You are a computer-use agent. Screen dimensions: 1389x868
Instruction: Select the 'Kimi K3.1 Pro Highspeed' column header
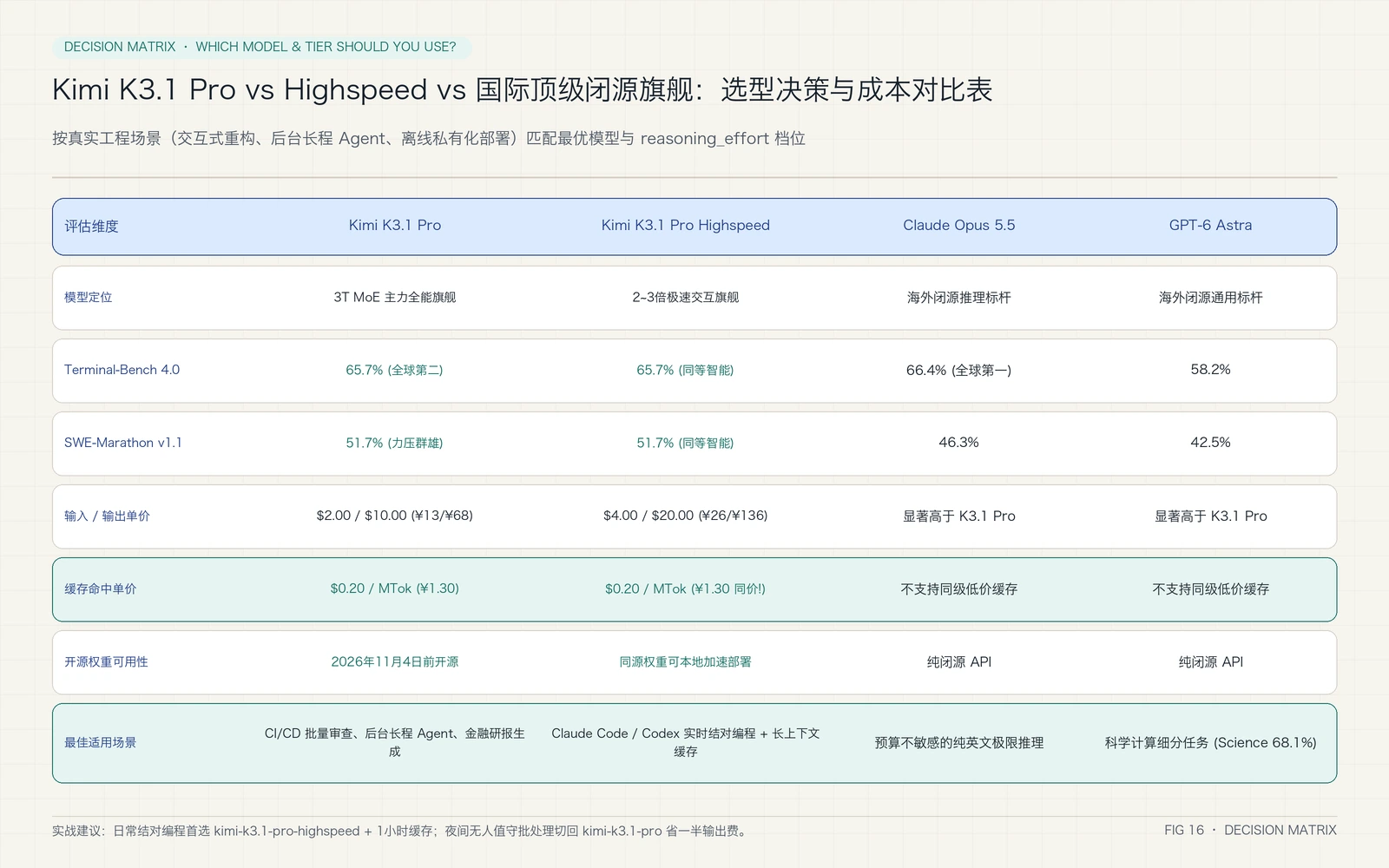[x=686, y=226]
